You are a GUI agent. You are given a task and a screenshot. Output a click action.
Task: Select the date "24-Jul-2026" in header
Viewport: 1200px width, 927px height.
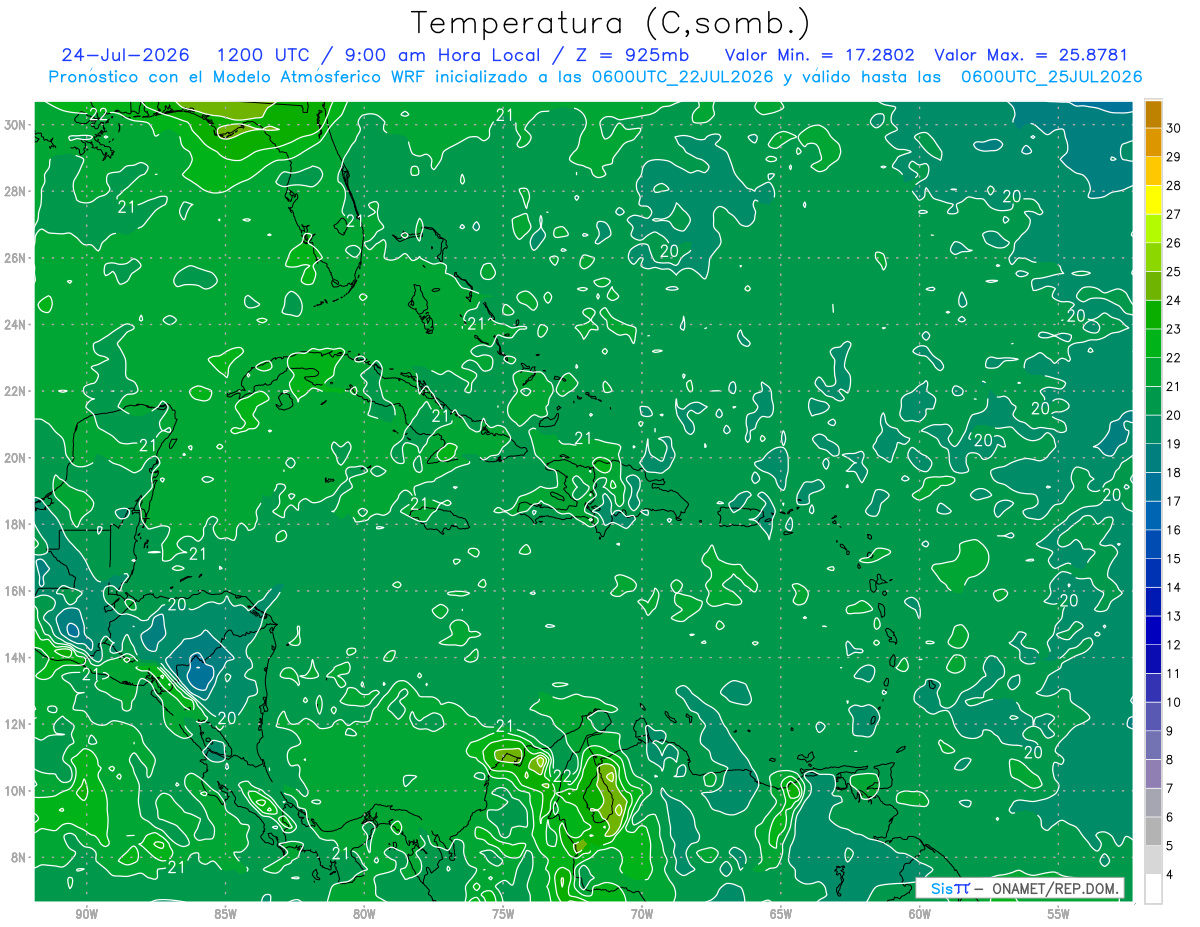(127, 55)
